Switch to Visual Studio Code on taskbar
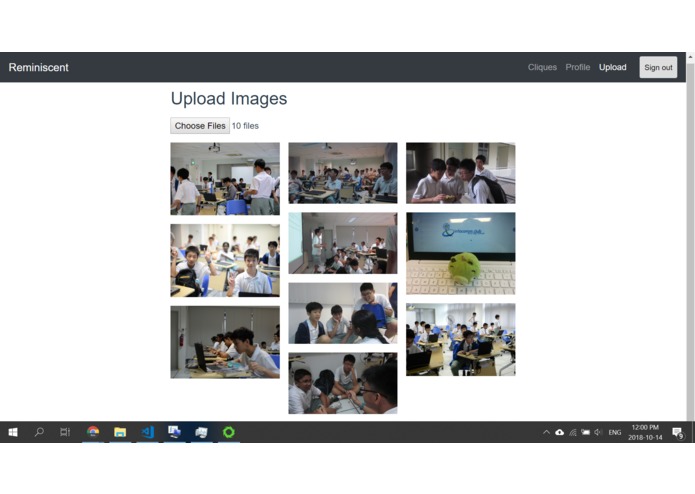 pyautogui.click(x=147, y=432)
